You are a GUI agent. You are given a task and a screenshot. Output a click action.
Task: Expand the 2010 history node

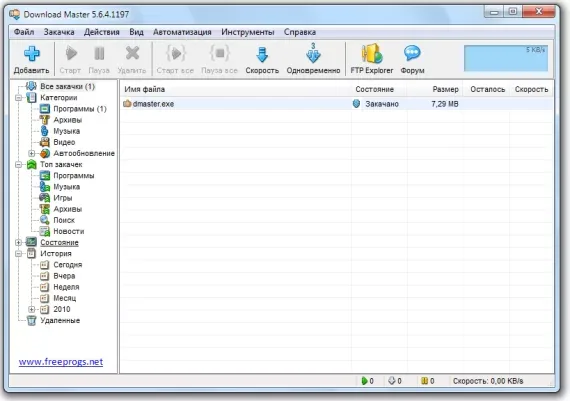point(32,309)
